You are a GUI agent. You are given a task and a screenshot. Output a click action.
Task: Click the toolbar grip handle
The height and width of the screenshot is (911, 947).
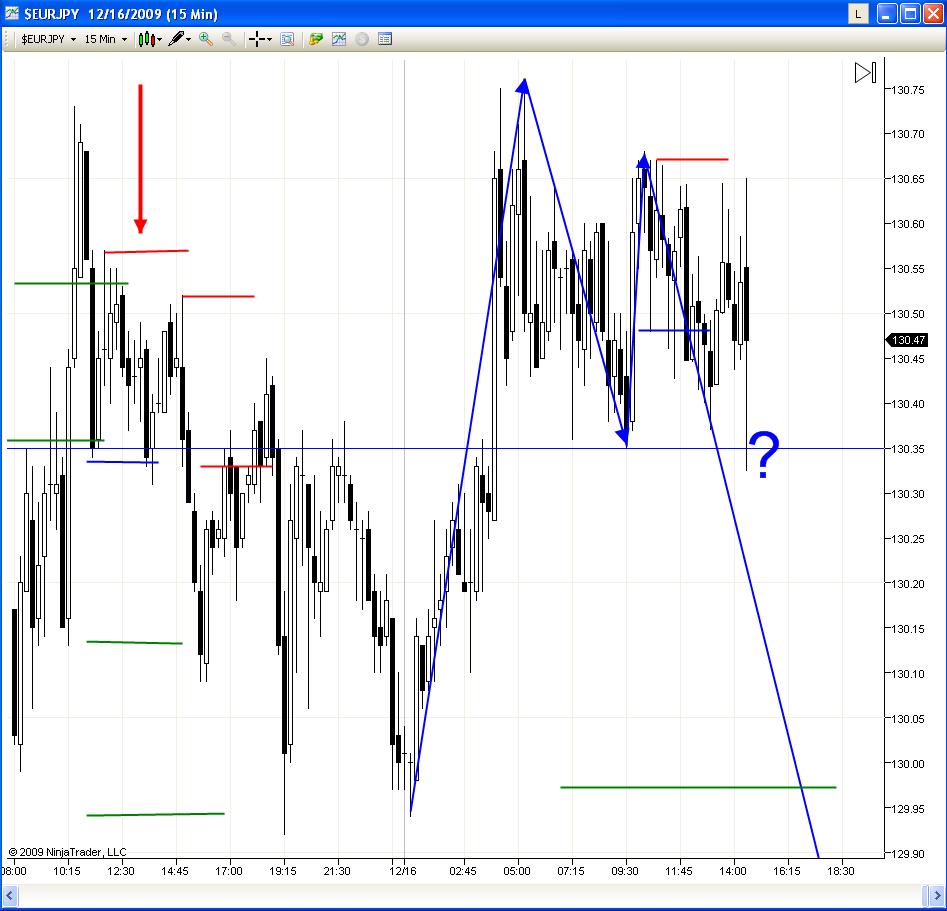[7, 40]
